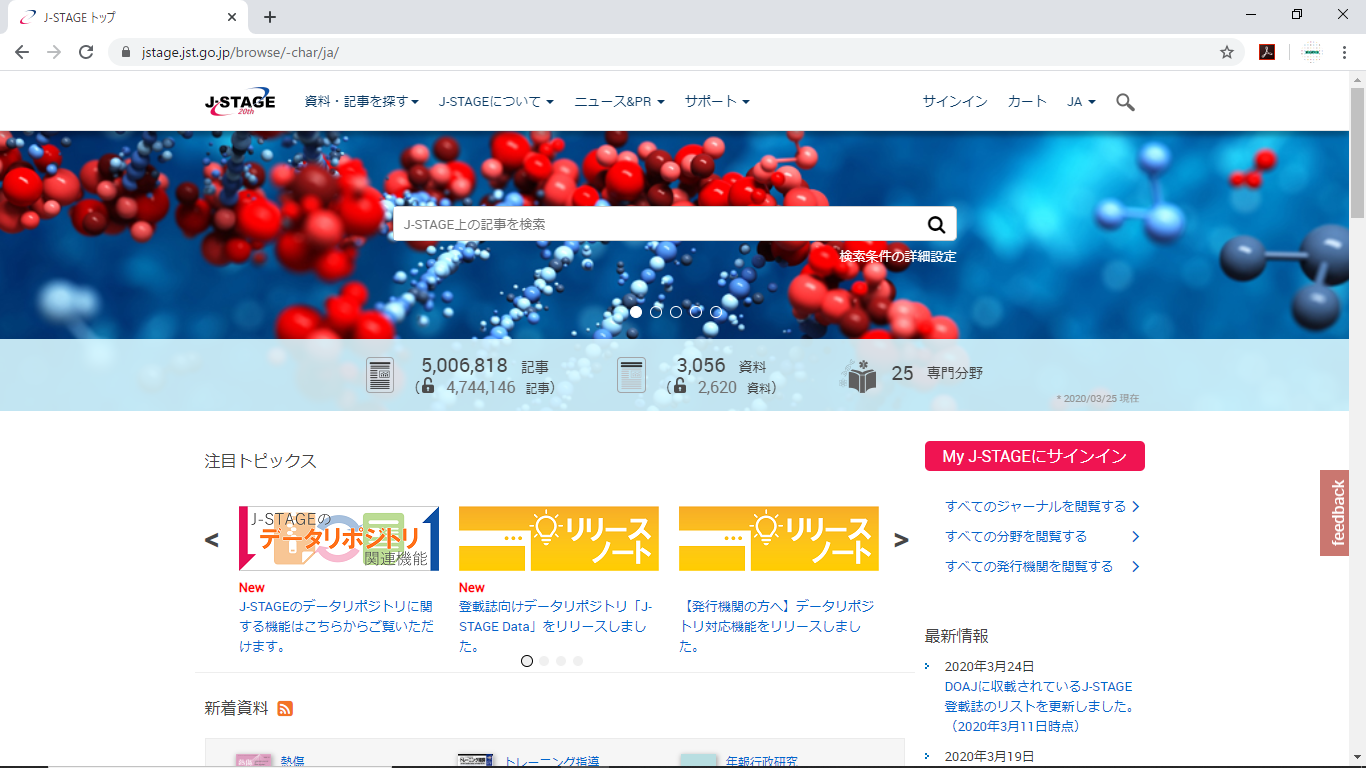Select the first topics carousel dot
1366x768 pixels.
tap(527, 661)
